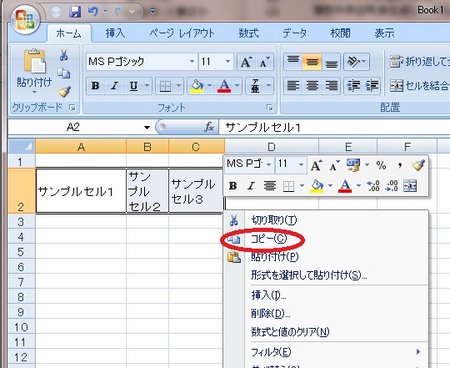Toggle Bold in ribbon font group

pyautogui.click(x=95, y=86)
